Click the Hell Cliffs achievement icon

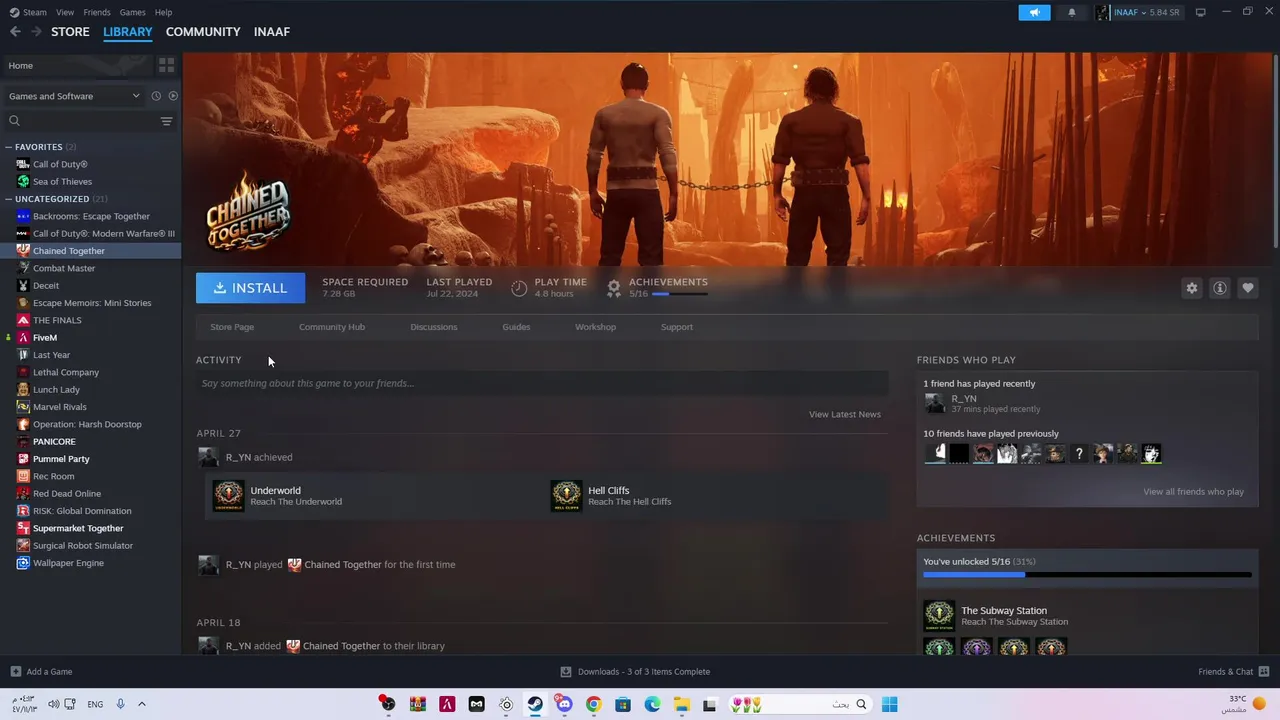point(566,496)
